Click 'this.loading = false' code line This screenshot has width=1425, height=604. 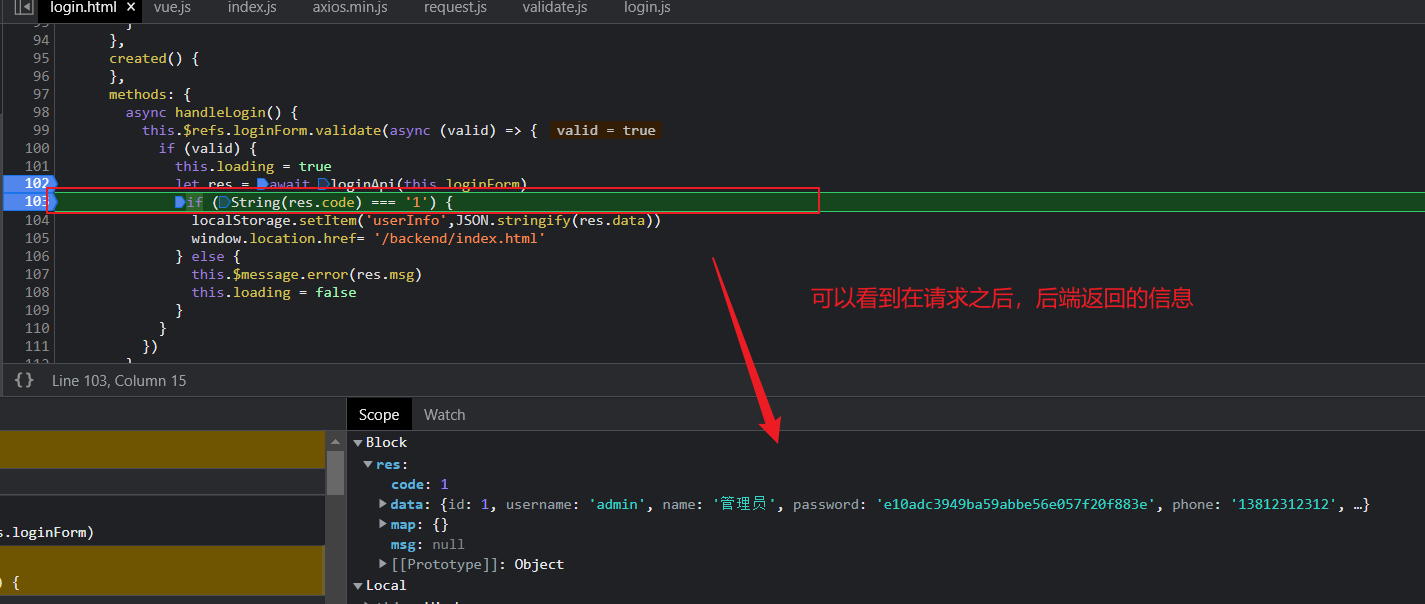tap(274, 292)
